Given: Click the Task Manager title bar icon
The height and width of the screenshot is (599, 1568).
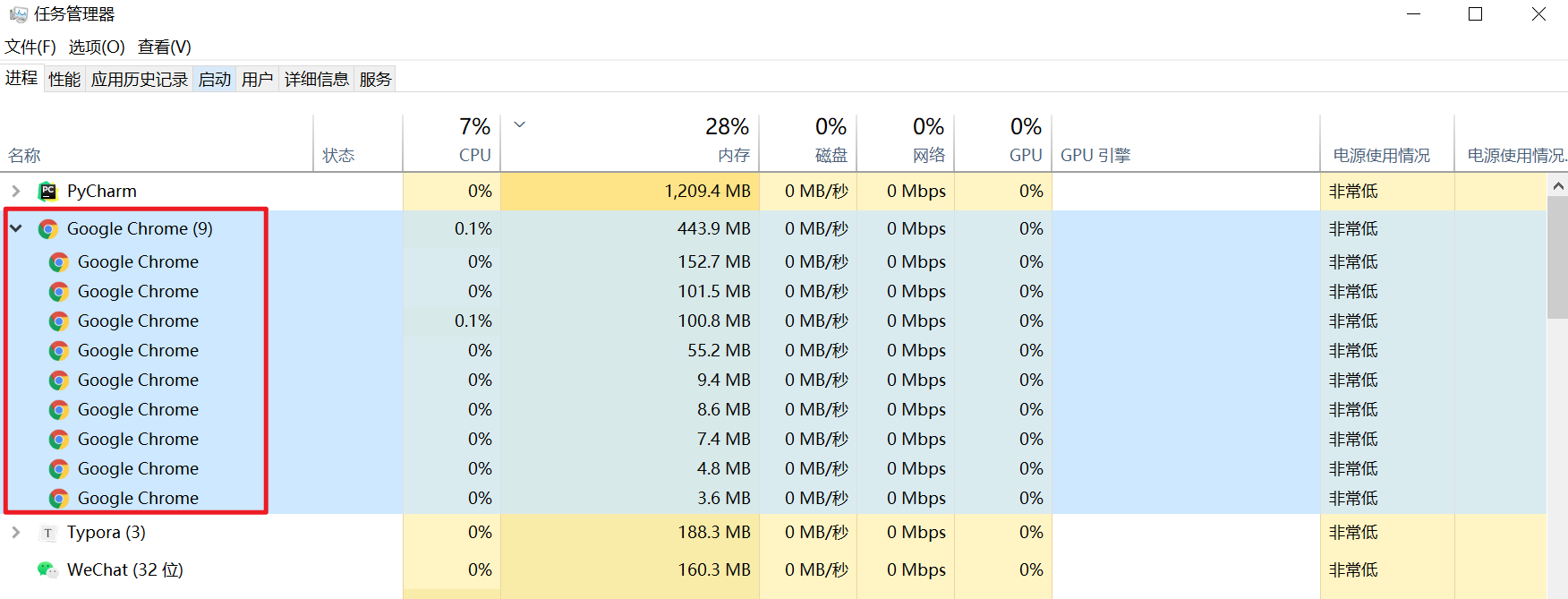Looking at the screenshot, I should coord(18,14).
